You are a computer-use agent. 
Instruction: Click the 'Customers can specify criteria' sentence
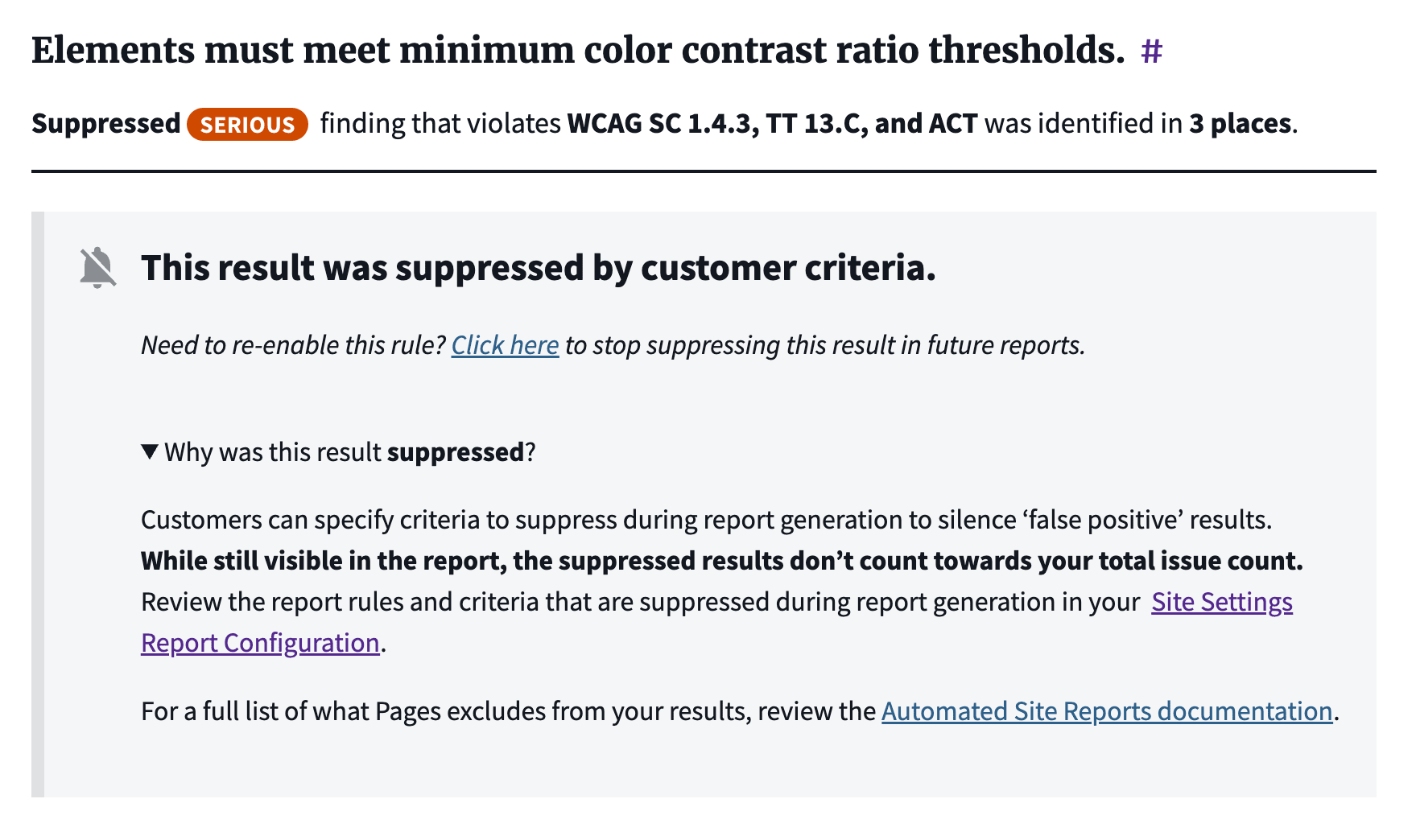[705, 520]
